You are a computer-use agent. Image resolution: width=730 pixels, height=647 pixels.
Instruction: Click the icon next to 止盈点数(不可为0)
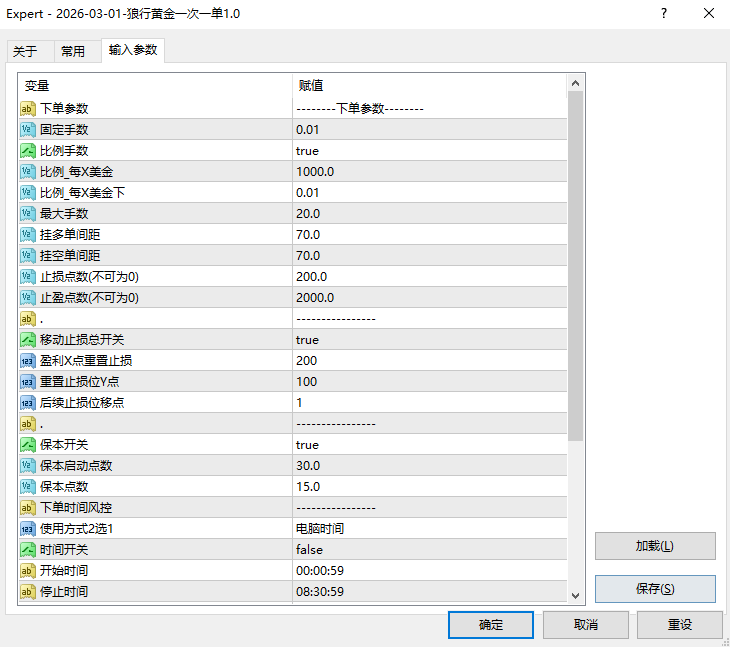(27, 297)
